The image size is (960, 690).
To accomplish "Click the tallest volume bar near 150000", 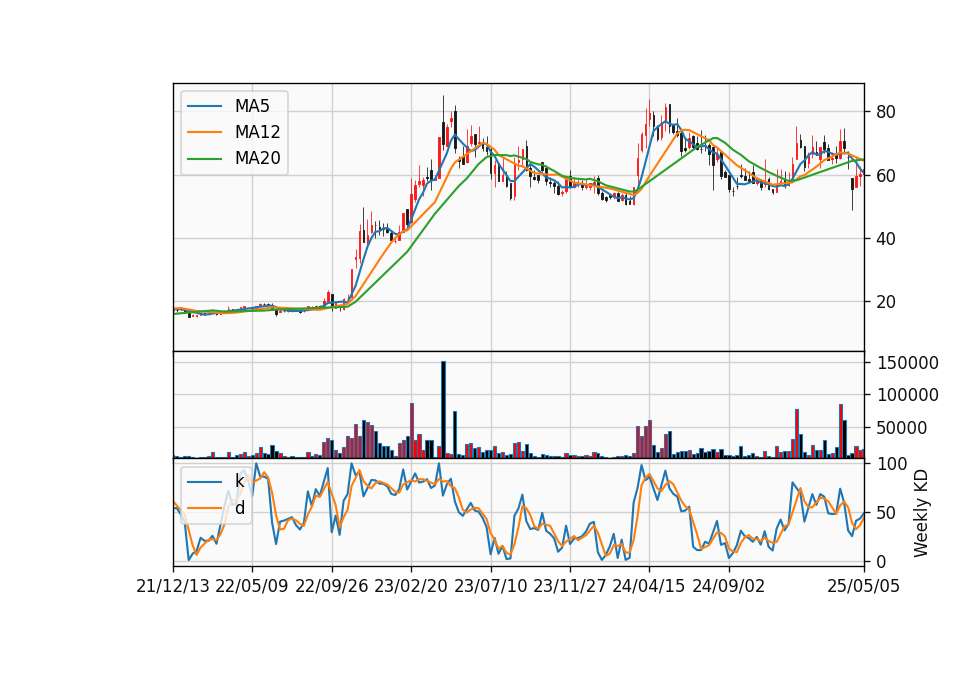I will pos(443,410).
